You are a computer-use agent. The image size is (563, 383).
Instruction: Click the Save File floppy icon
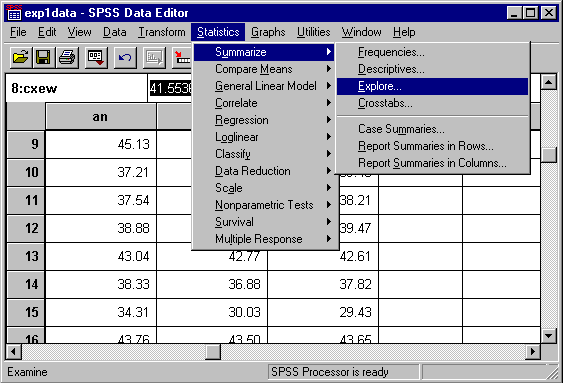pyautogui.click(x=43, y=57)
